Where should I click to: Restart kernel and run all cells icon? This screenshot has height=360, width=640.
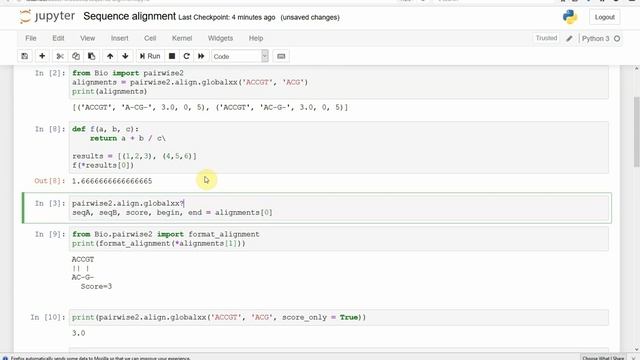point(201,56)
